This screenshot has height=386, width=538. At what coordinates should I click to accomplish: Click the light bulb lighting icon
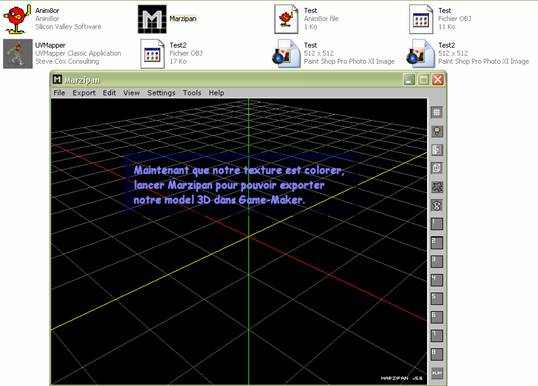[437, 131]
